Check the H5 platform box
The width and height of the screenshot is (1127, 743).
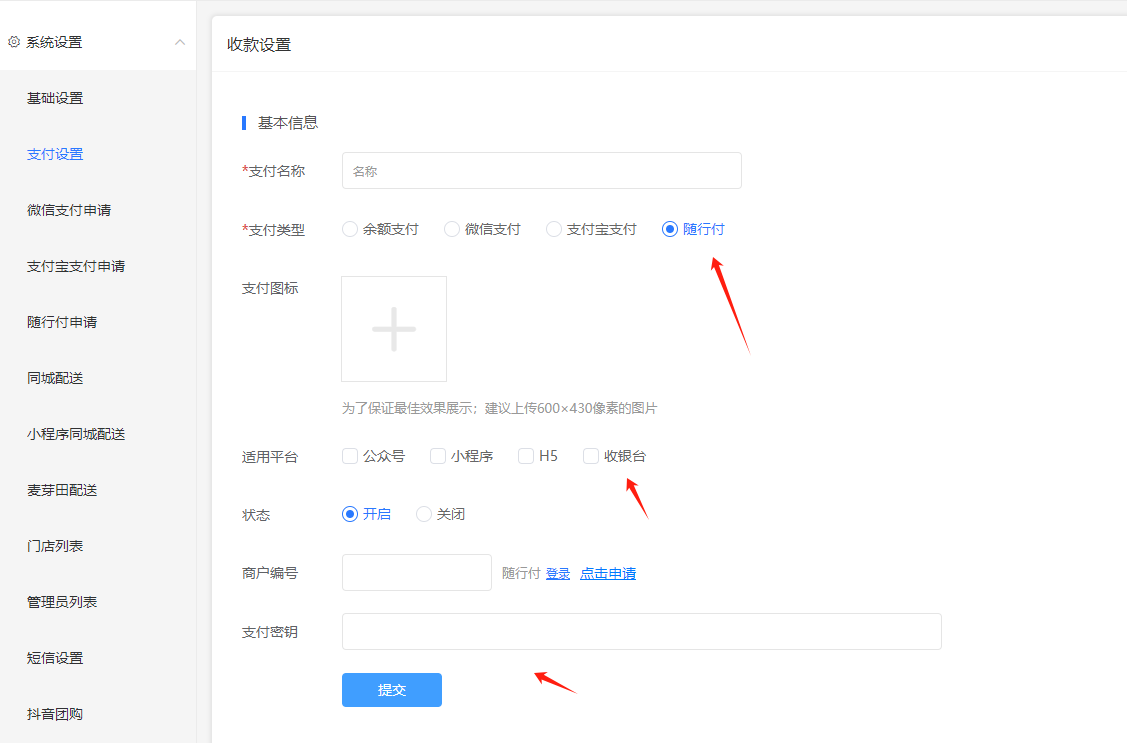(x=526, y=456)
